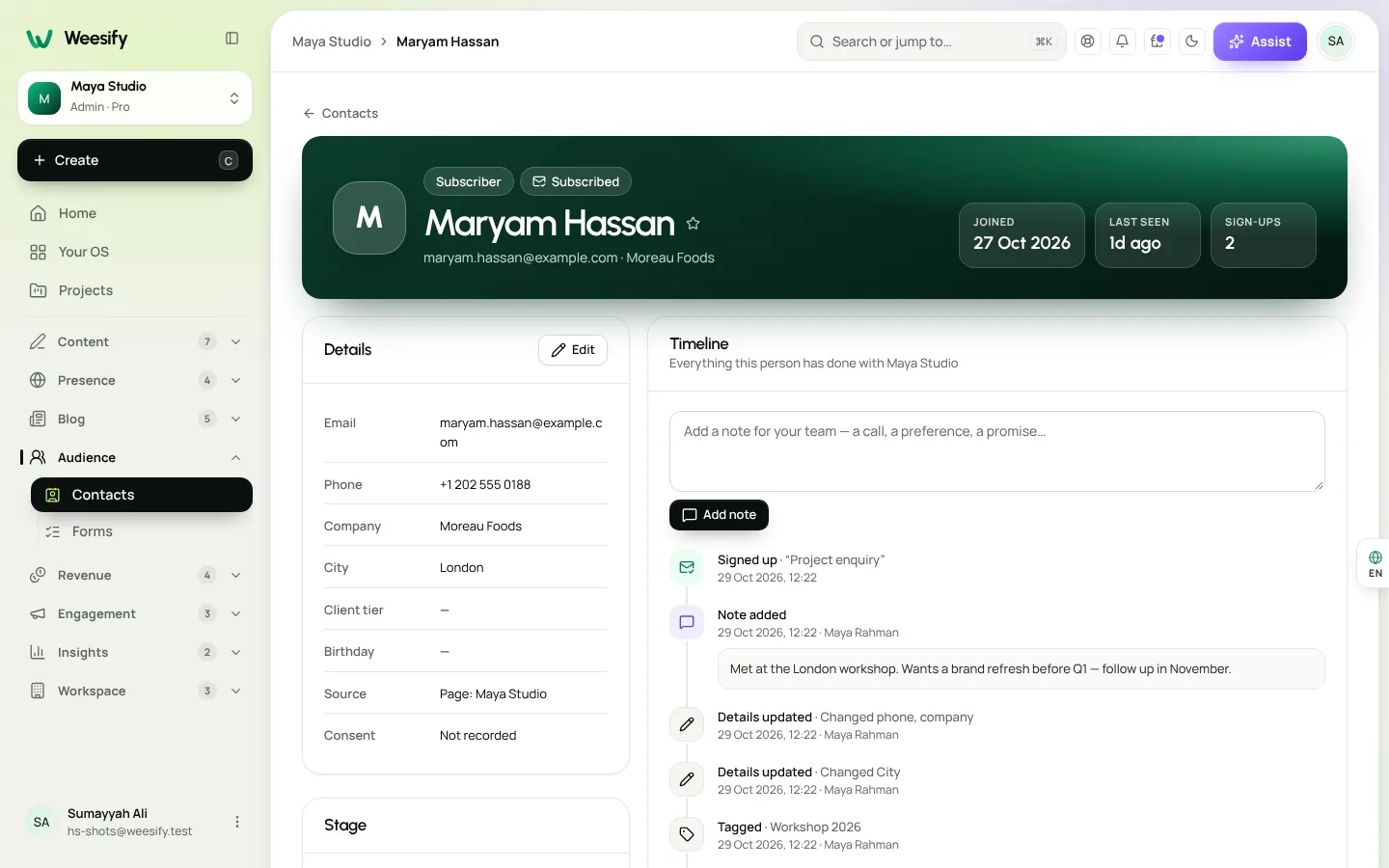Star Maryam Hassan as favorite
Image resolution: width=1389 pixels, height=868 pixels.
(693, 224)
